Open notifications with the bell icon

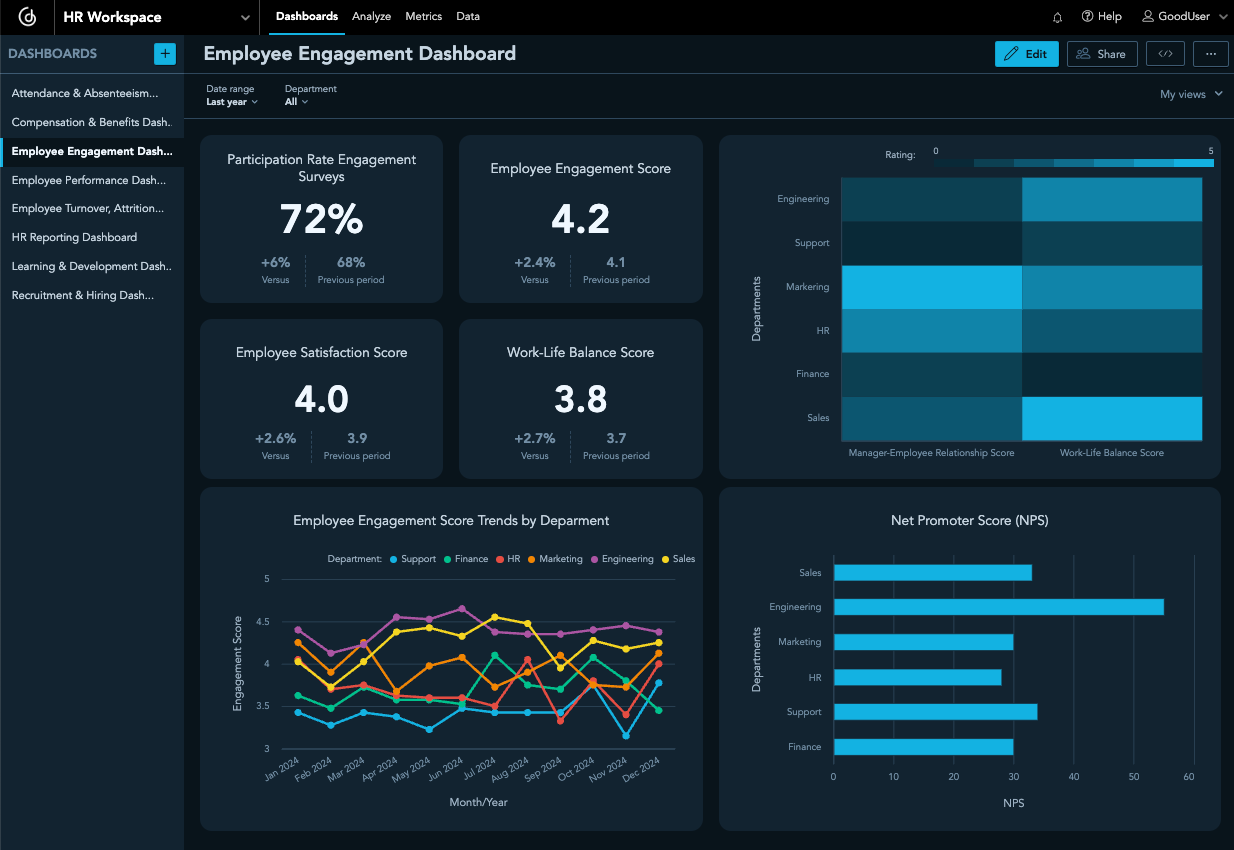coord(1057,17)
